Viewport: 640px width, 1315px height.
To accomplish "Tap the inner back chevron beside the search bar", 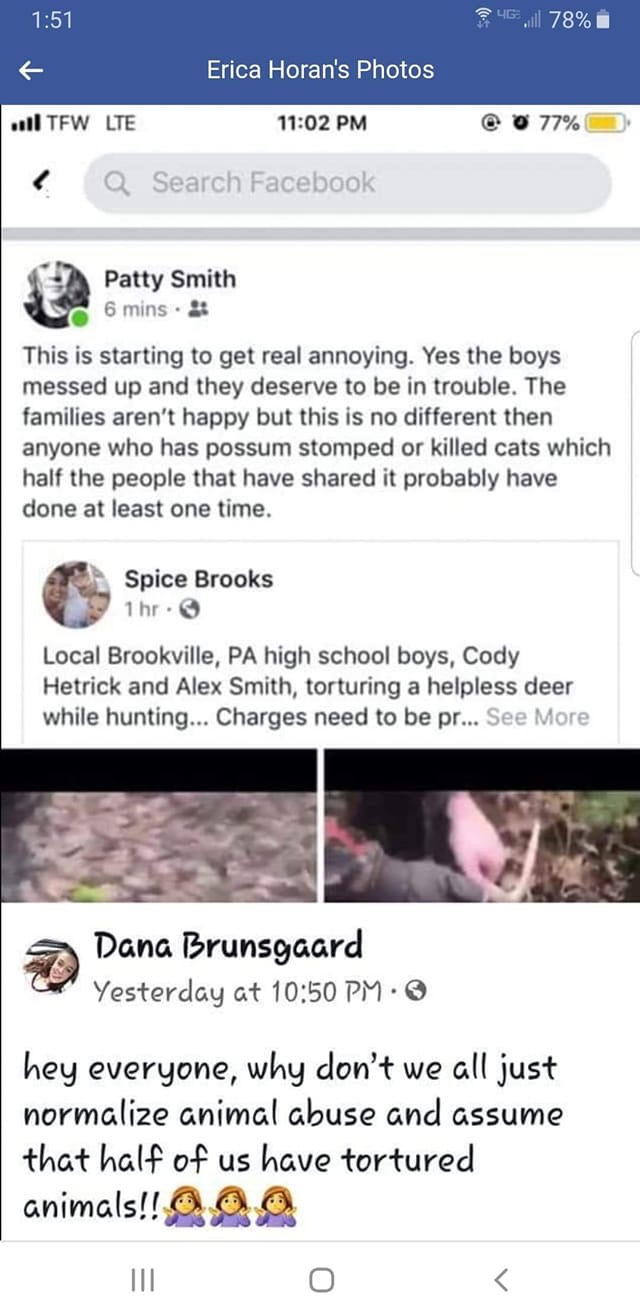I will (41, 181).
